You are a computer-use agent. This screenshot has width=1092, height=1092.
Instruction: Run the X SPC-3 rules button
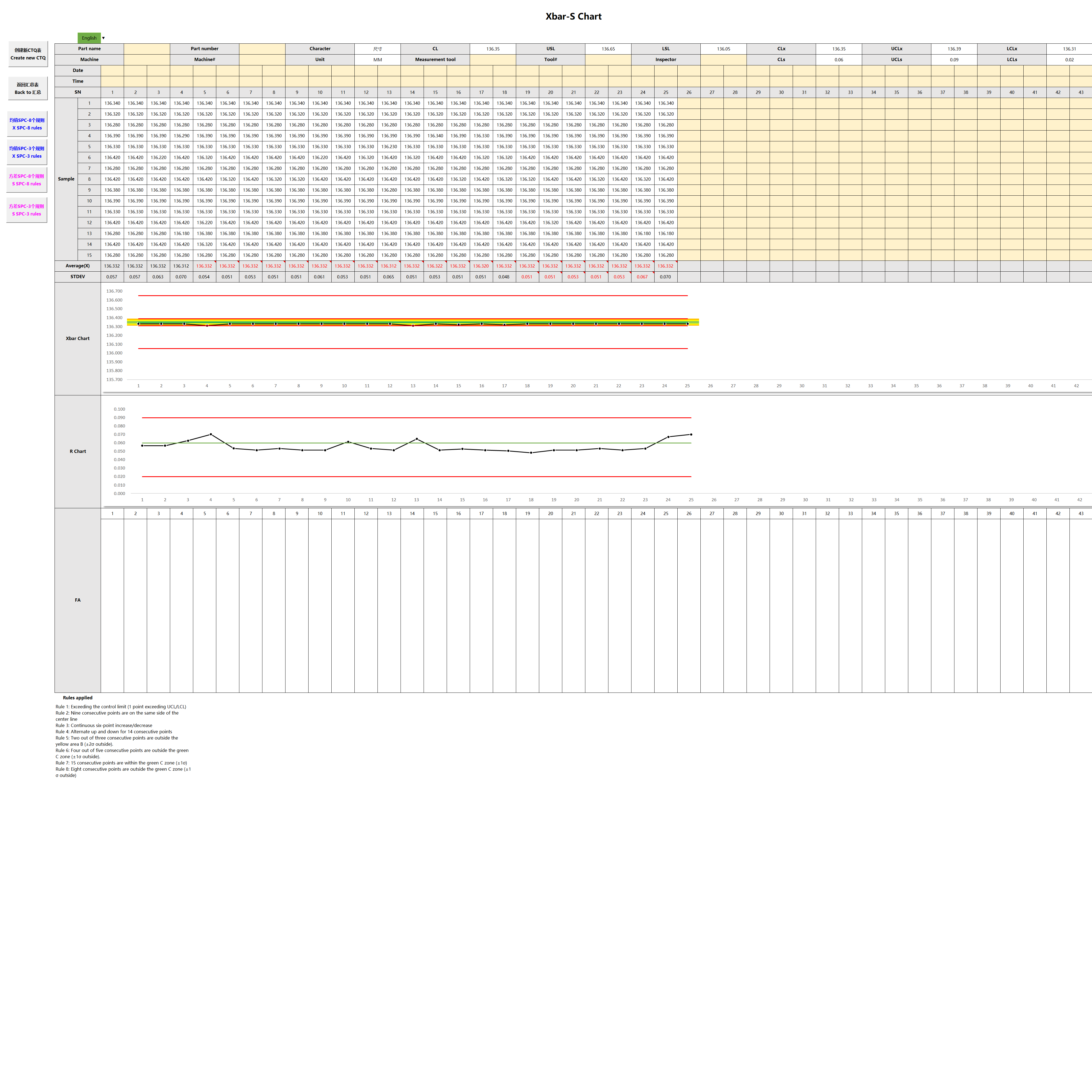point(27,152)
